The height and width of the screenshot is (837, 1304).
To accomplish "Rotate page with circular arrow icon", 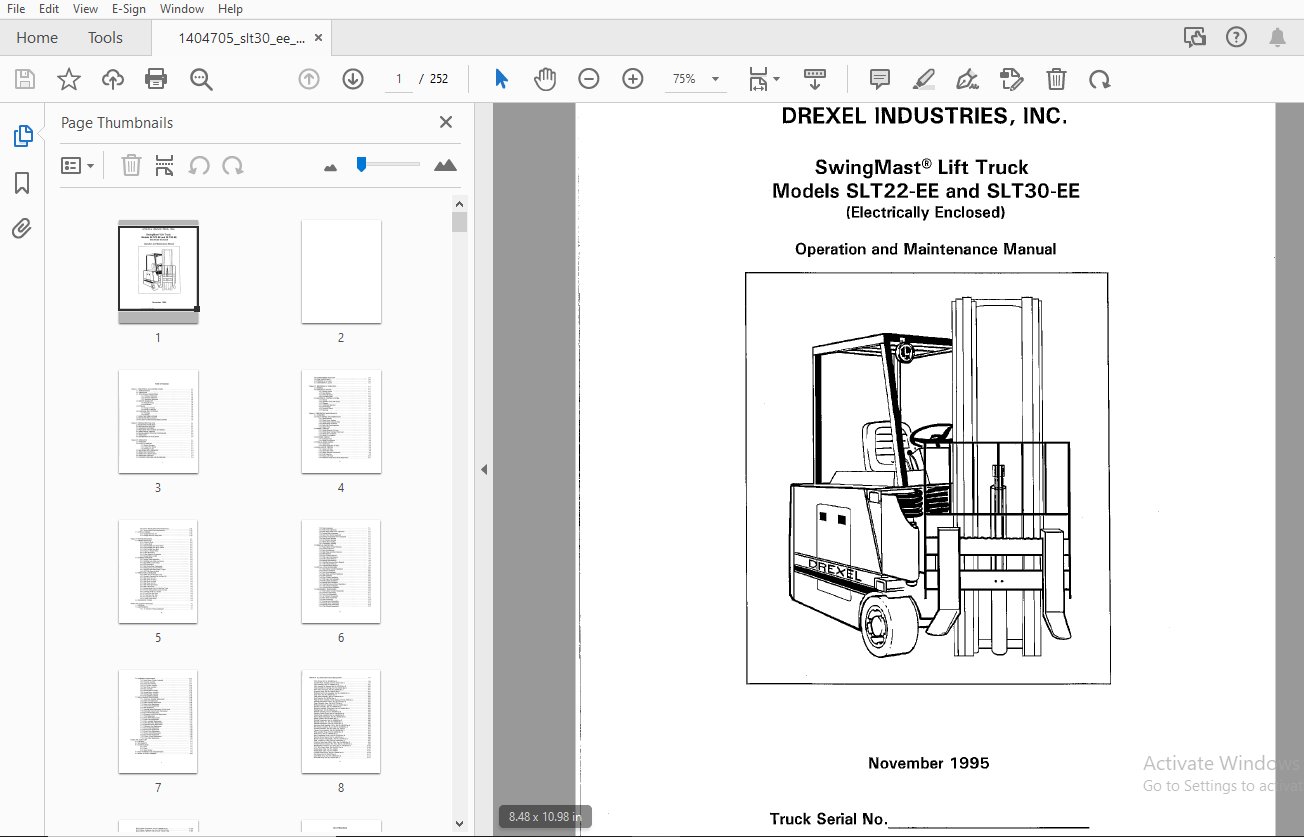I will tap(1100, 79).
